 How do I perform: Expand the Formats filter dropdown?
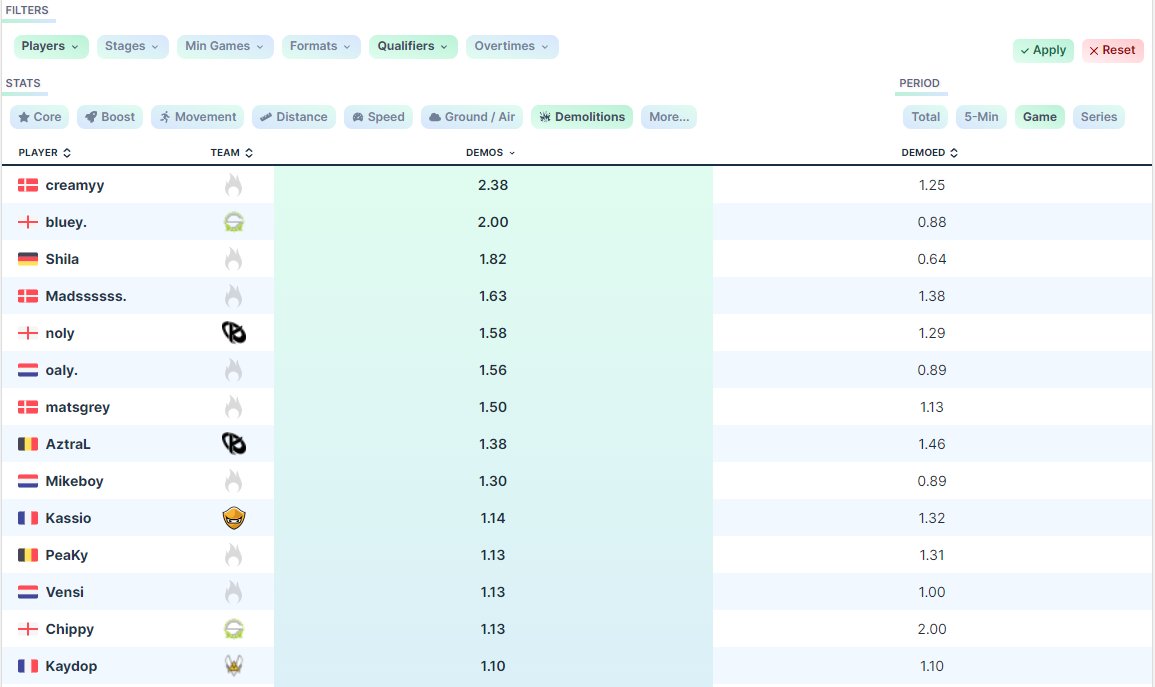point(320,46)
